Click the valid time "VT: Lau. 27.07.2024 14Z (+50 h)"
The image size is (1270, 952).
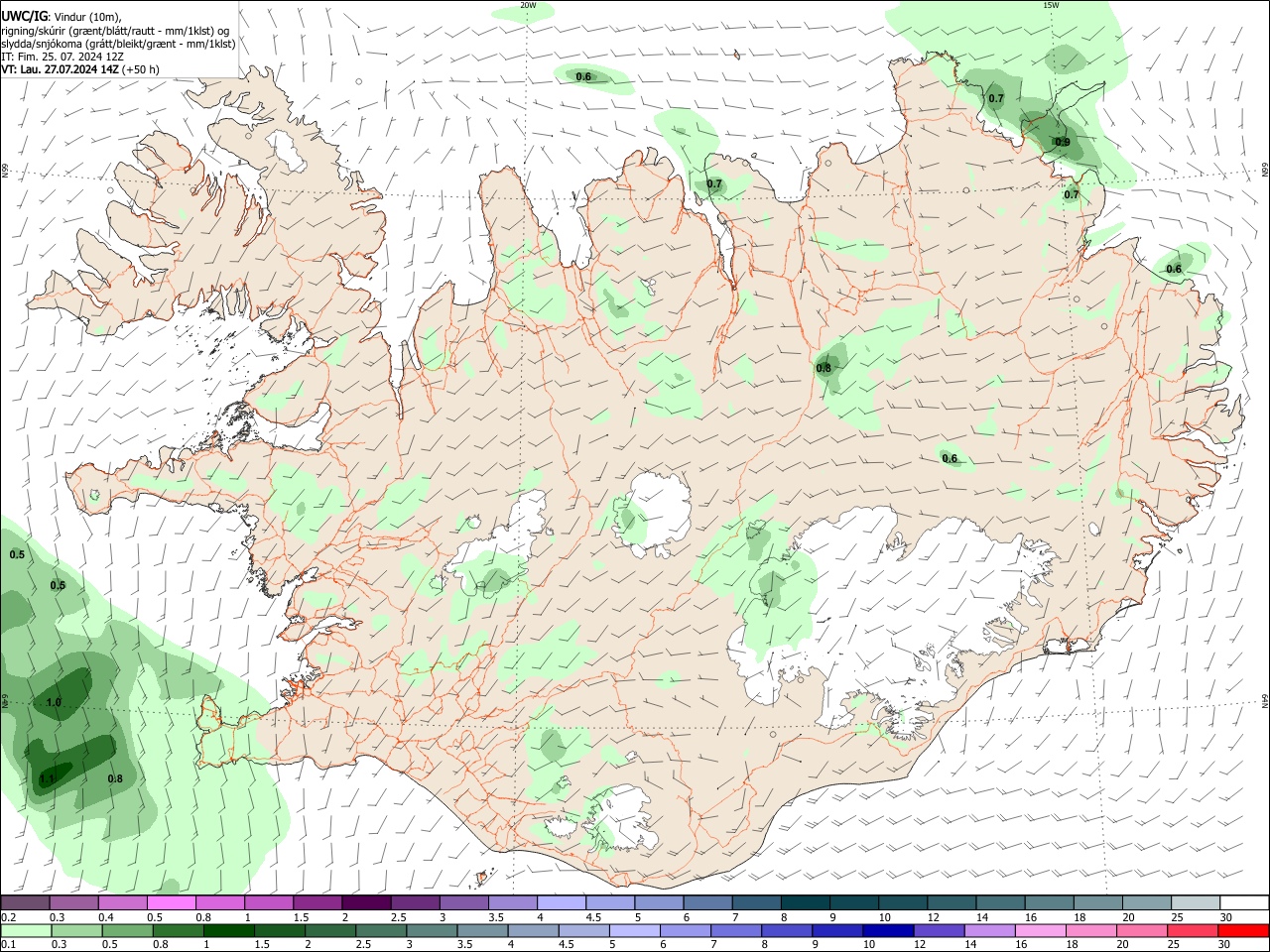(79, 69)
